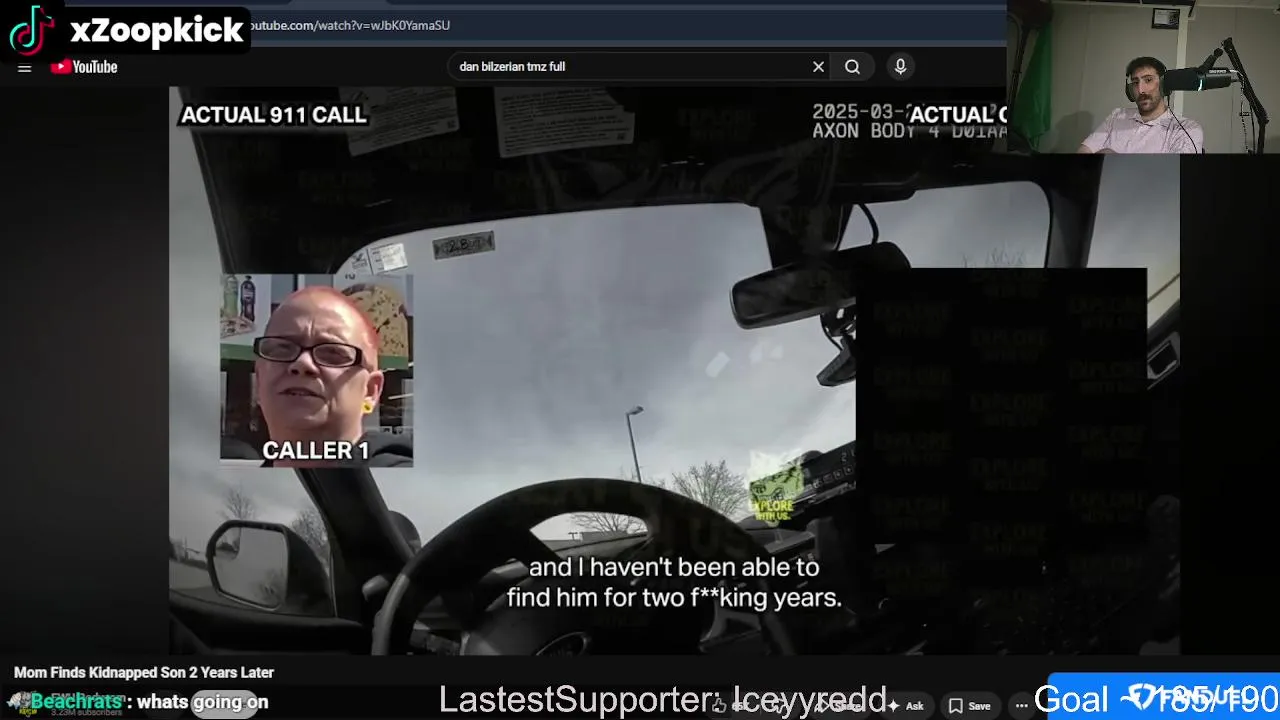Open the YouTube hamburger guide menu
Image resolution: width=1280 pixels, height=720 pixels.
click(25, 67)
